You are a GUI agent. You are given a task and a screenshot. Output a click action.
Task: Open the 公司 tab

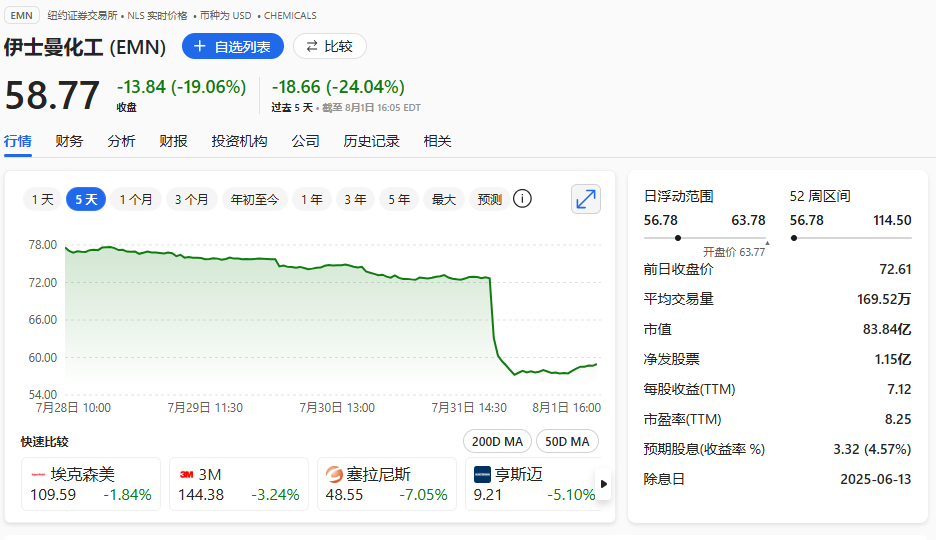(x=306, y=141)
